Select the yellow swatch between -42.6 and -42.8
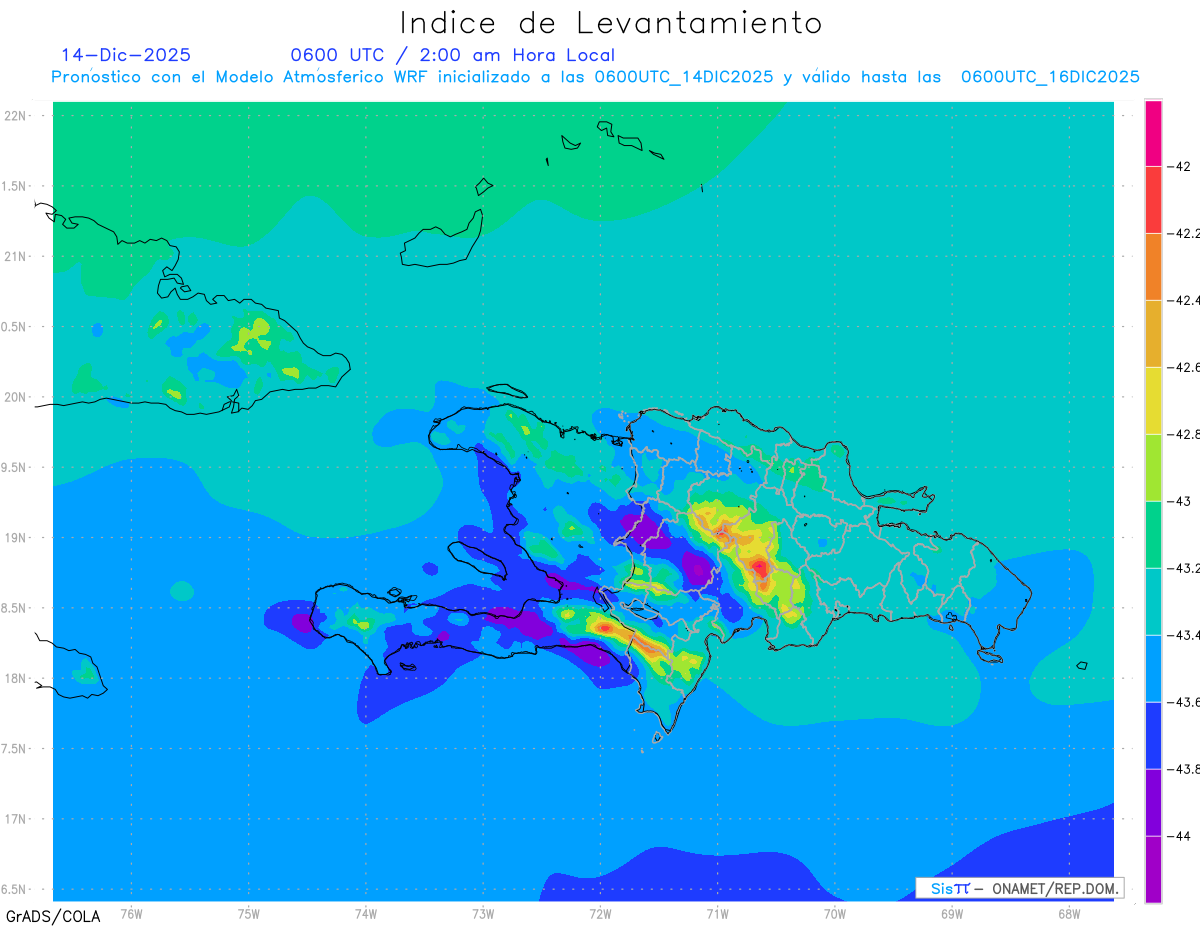1200x927 pixels. tap(1153, 401)
